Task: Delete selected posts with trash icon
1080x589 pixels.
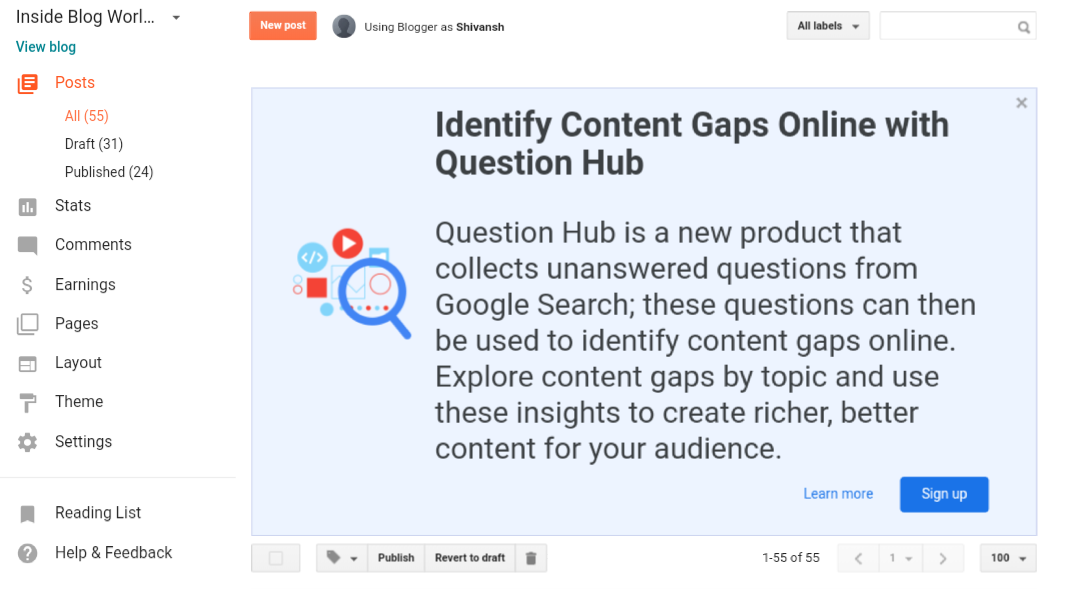Action: coord(531,558)
